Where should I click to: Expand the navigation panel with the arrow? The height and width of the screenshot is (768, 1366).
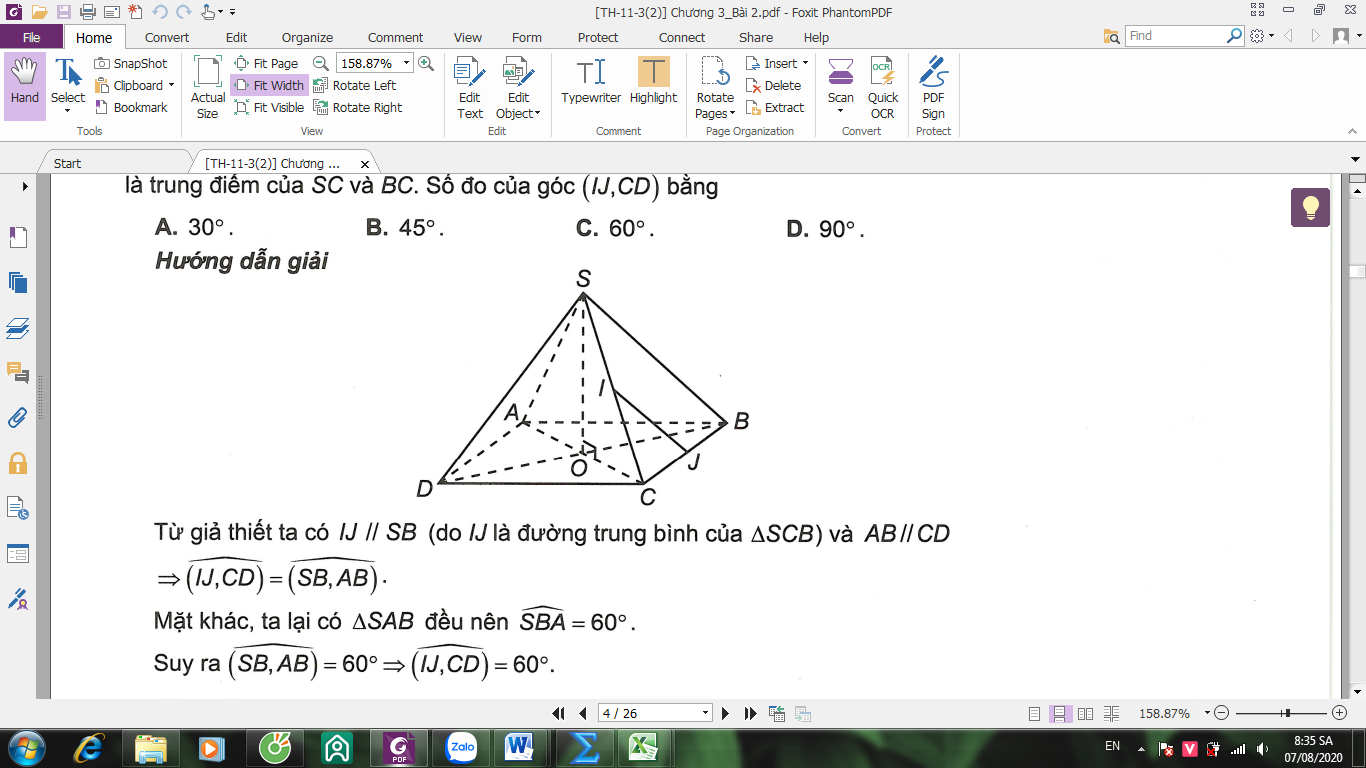coord(25,186)
